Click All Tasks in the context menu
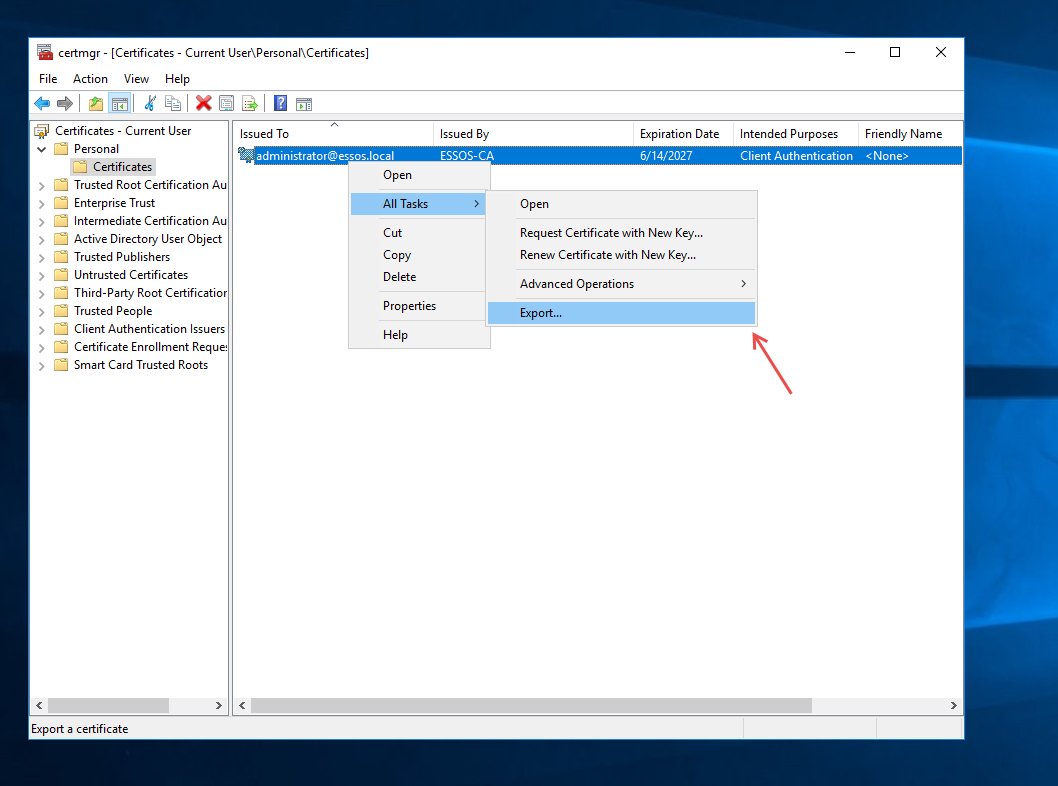 pos(418,204)
